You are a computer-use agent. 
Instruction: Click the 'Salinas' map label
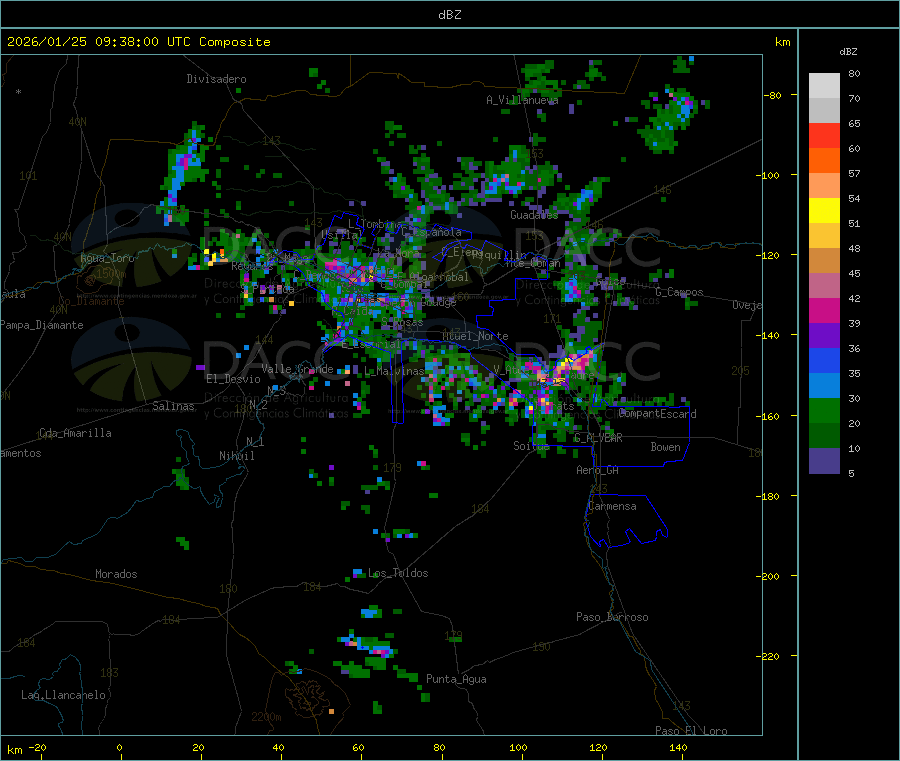[173, 406]
